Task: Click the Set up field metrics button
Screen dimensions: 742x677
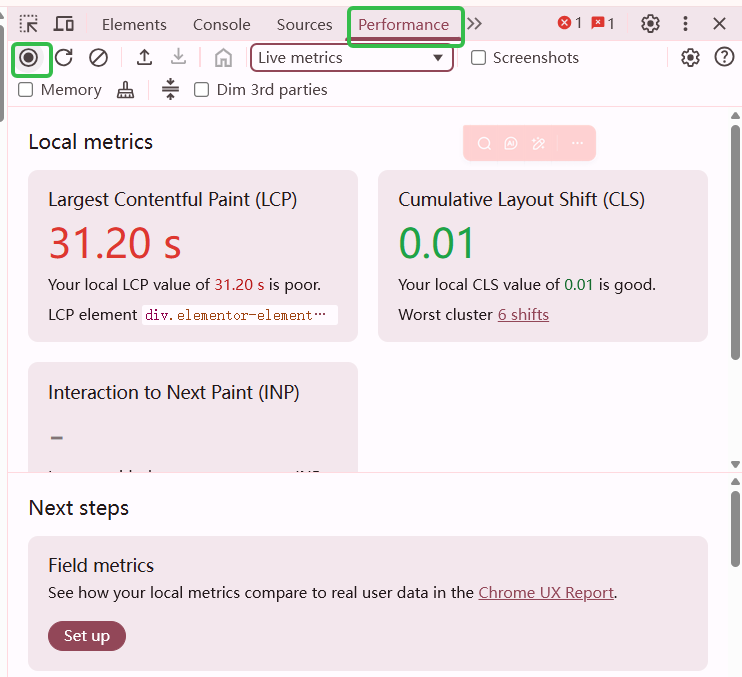Action: [x=87, y=636]
